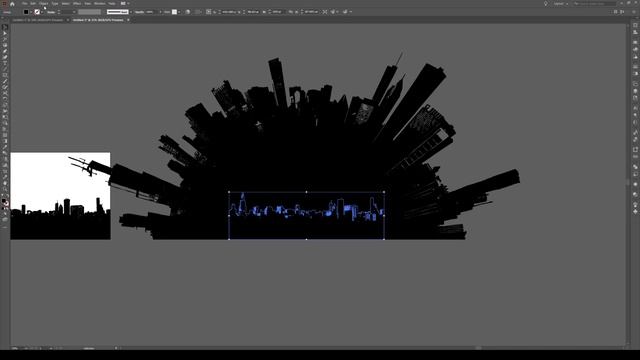Select the Gradient tool
The width and height of the screenshot is (640, 360).
[x=5, y=141]
